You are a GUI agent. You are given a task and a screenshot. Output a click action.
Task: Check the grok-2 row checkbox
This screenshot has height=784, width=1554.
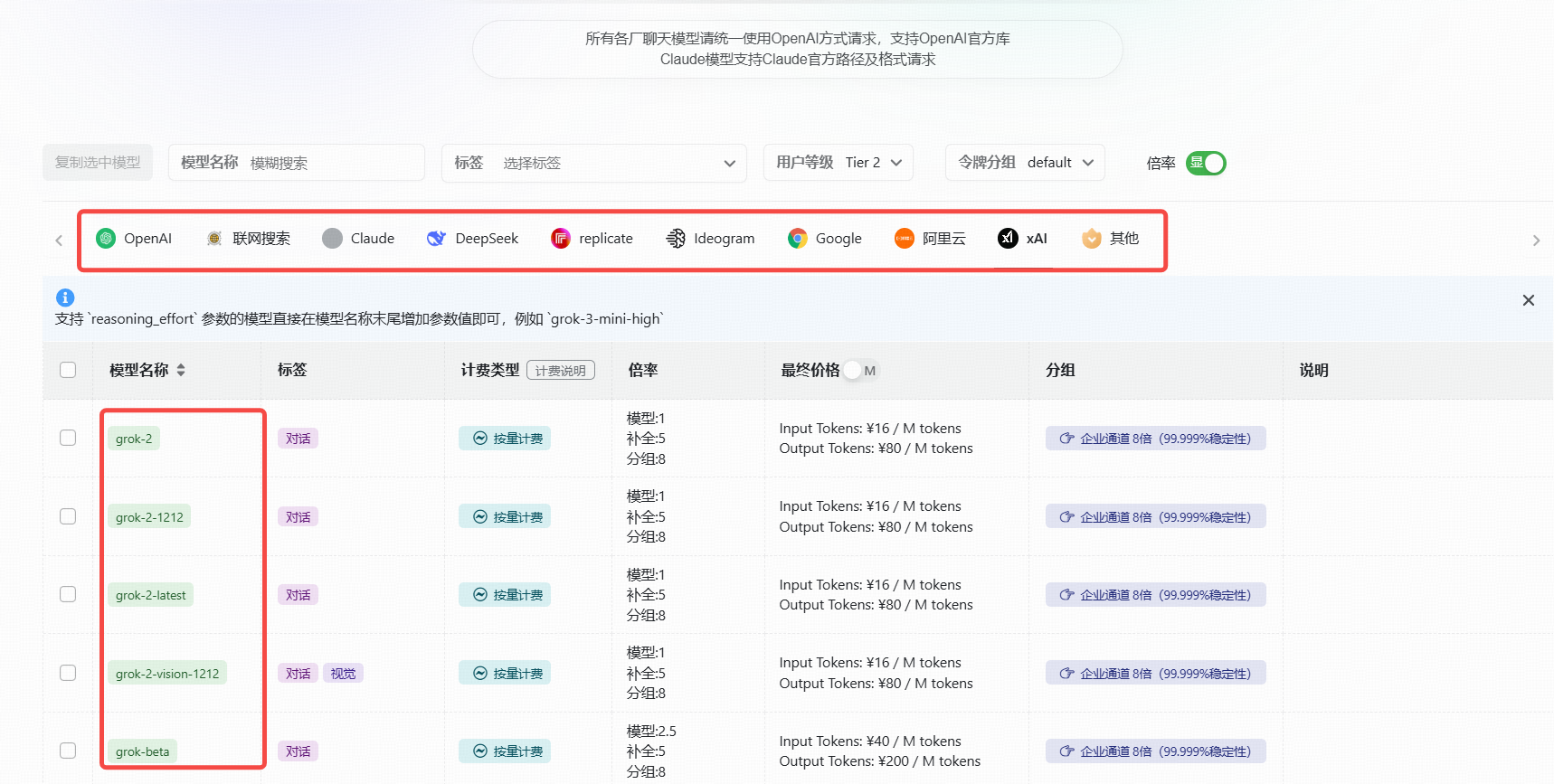[68, 438]
